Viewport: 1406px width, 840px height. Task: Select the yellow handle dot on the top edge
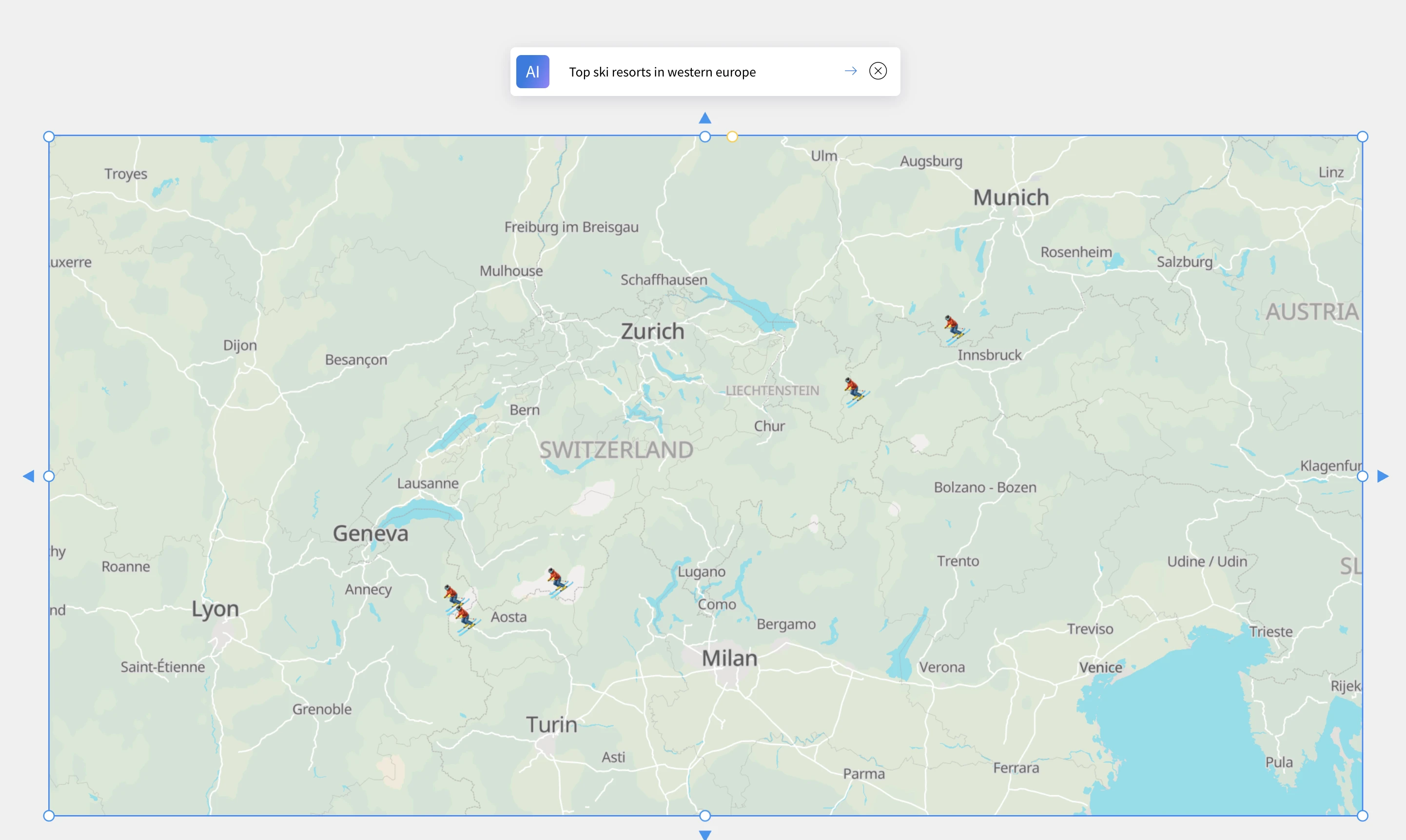(x=732, y=136)
